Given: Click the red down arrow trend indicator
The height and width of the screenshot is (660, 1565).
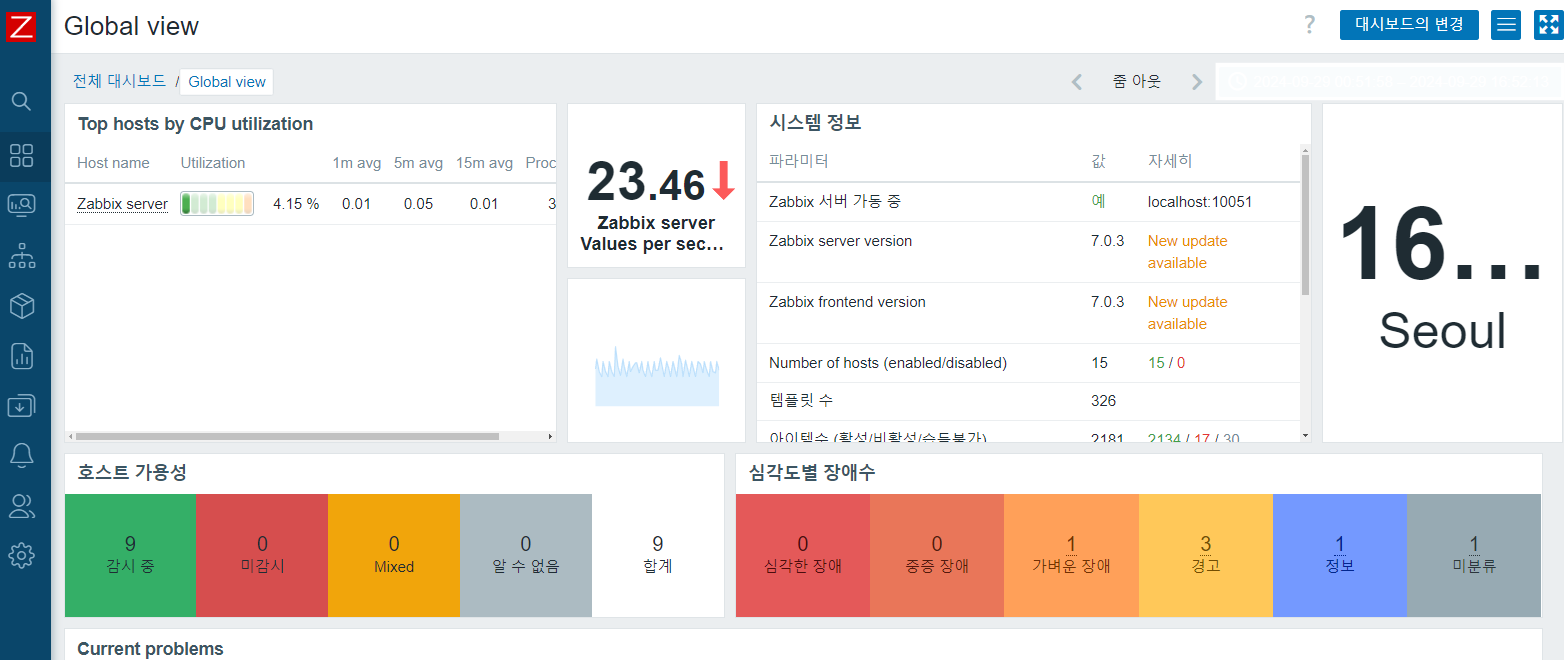Looking at the screenshot, I should 724,181.
